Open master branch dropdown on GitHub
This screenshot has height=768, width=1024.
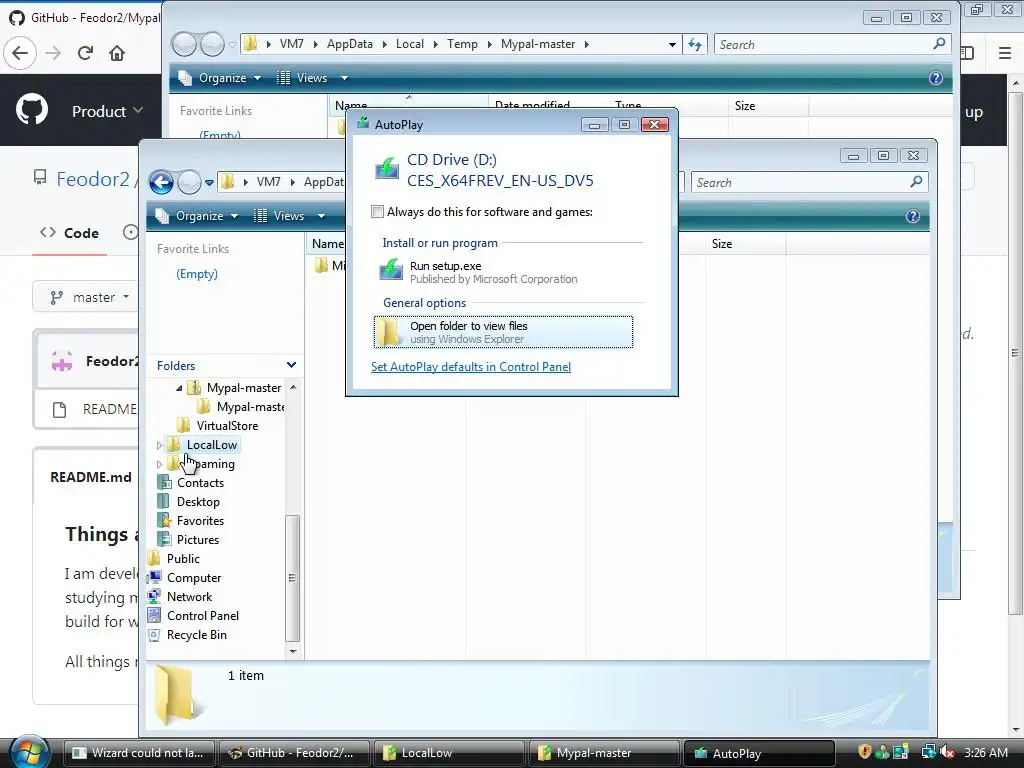pyautogui.click(x=88, y=297)
